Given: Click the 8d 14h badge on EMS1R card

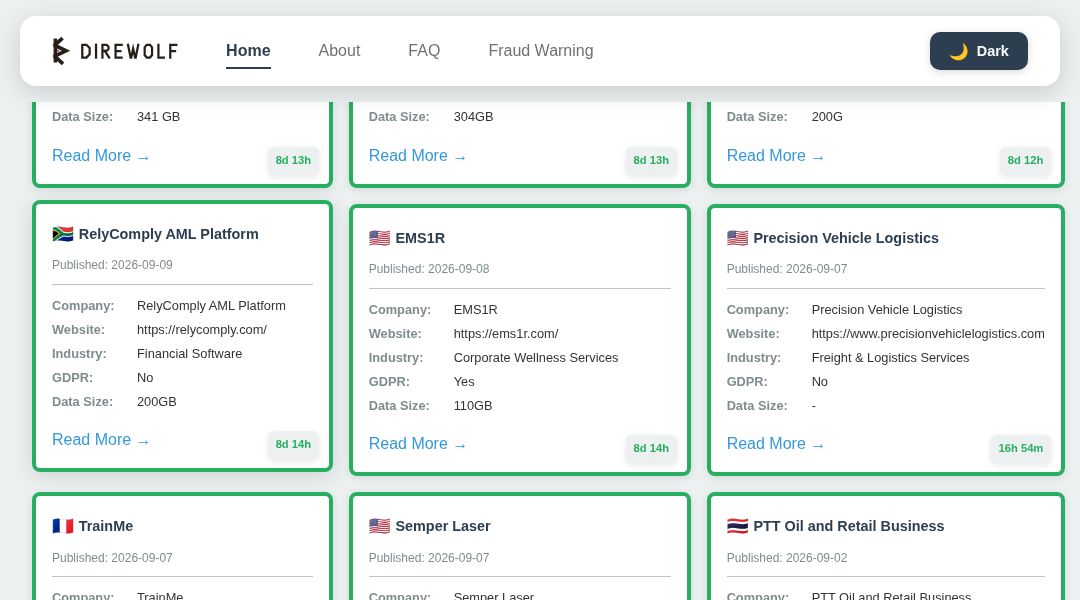Looking at the screenshot, I should click(651, 448).
